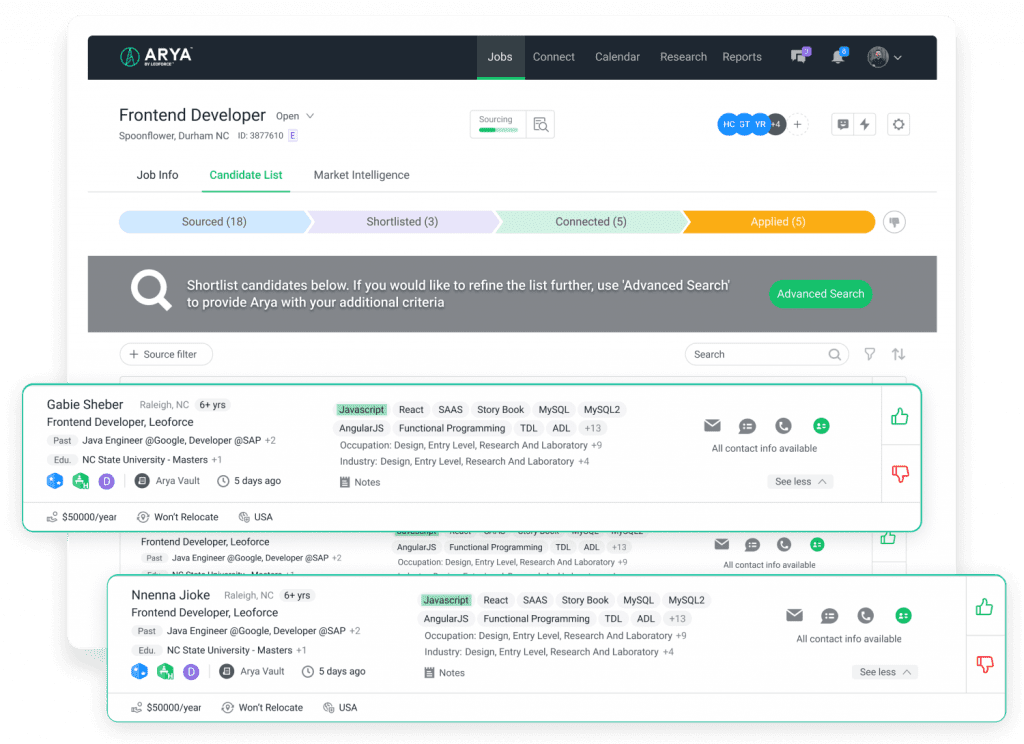
Task: Open Notes on Gabie Sheber's card
Action: point(360,482)
